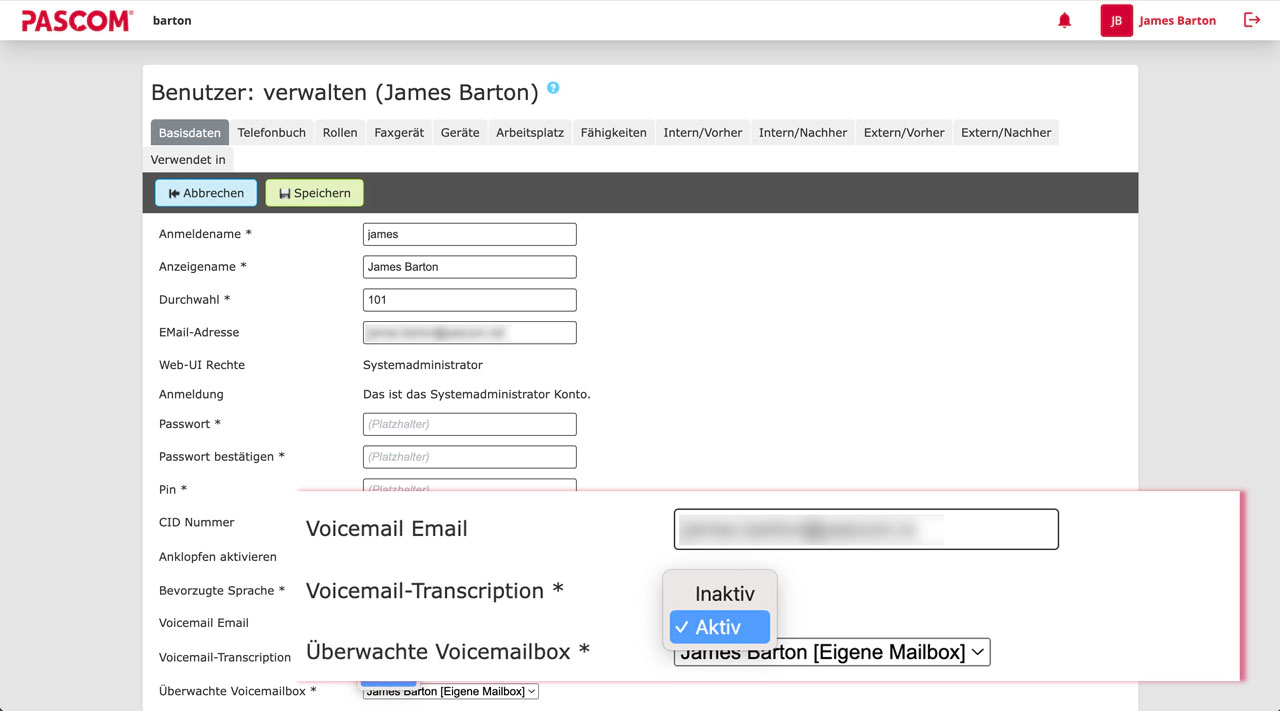The height and width of the screenshot is (711, 1280).
Task: Click the notification bell icon
Action: coord(1064,21)
